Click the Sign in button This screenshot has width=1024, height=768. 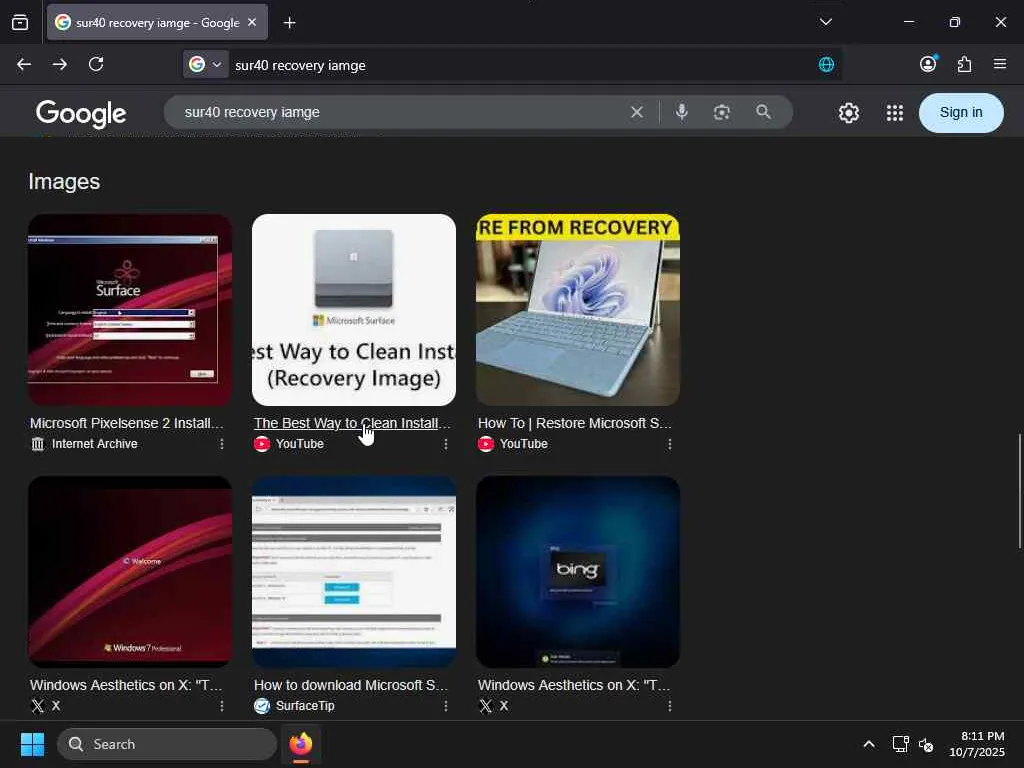tap(961, 112)
